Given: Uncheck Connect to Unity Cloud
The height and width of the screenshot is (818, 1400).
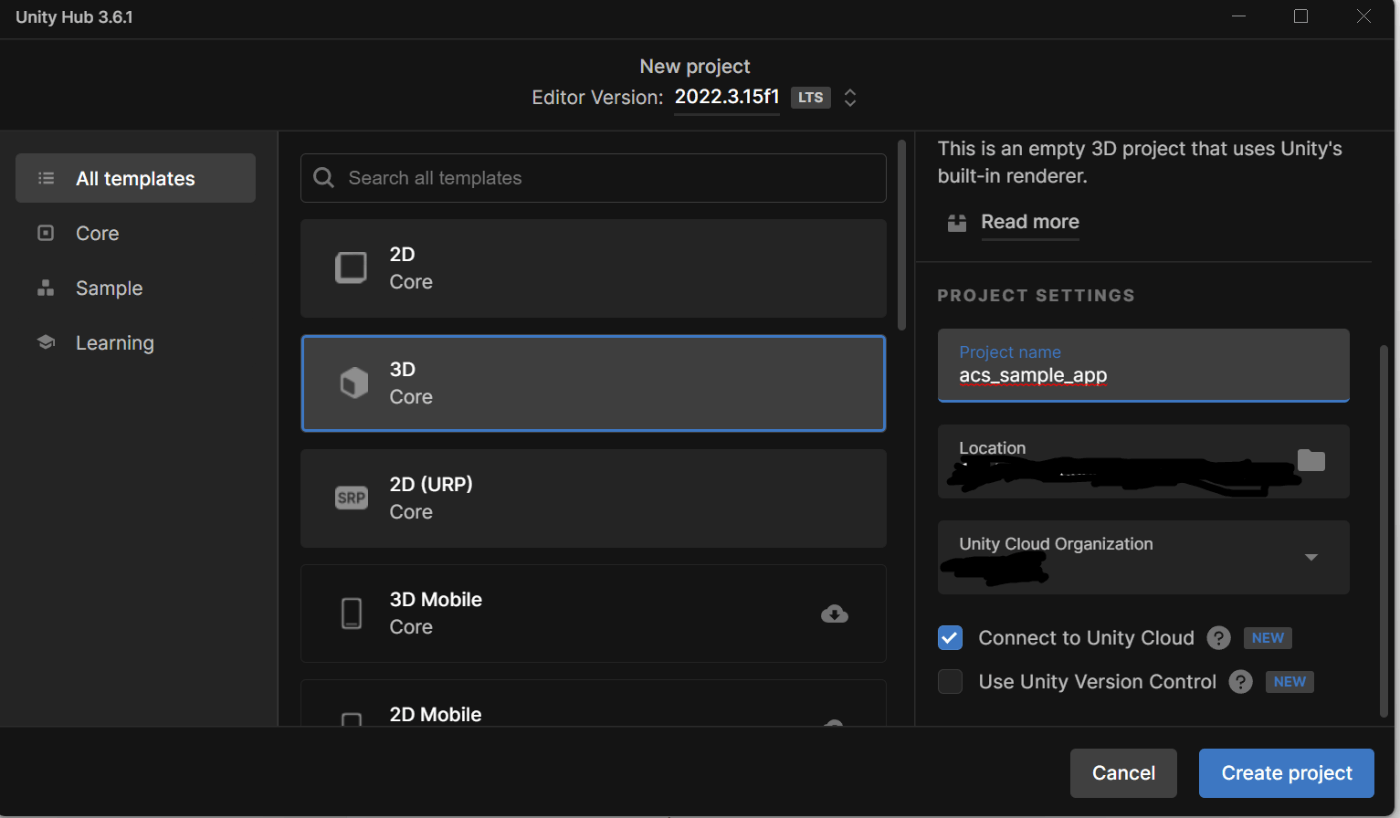Looking at the screenshot, I should (x=950, y=638).
